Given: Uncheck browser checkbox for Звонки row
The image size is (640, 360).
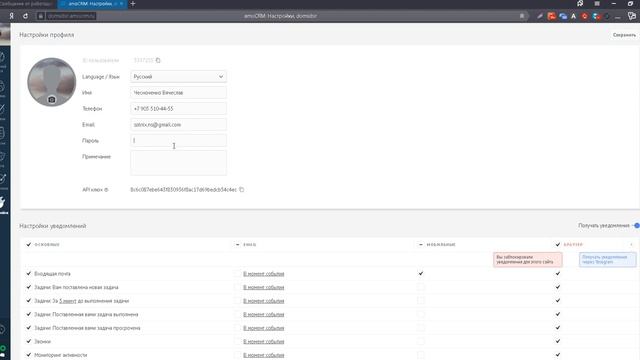Looking at the screenshot, I should coord(558,341).
